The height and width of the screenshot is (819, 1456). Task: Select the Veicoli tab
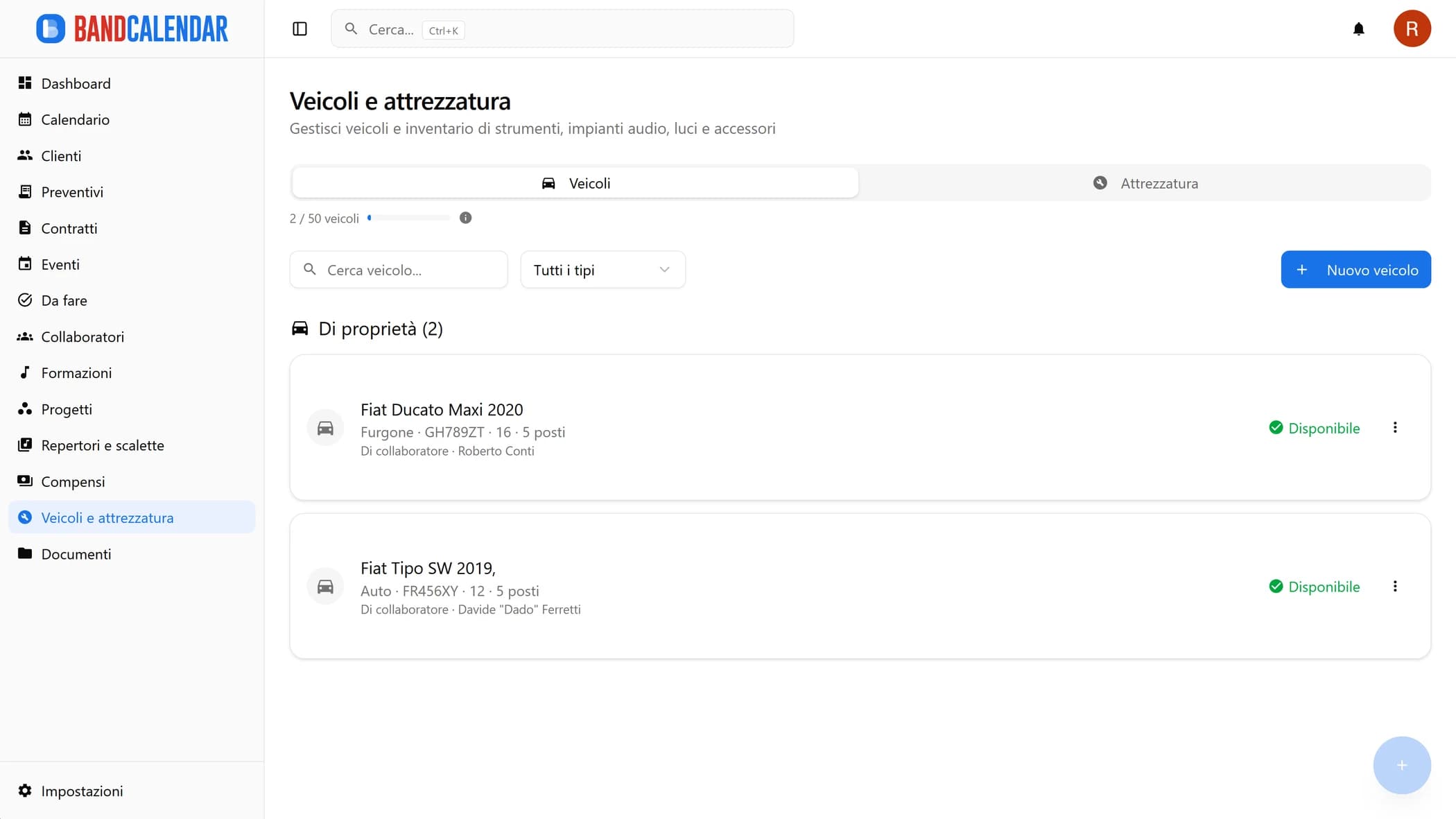tap(575, 183)
